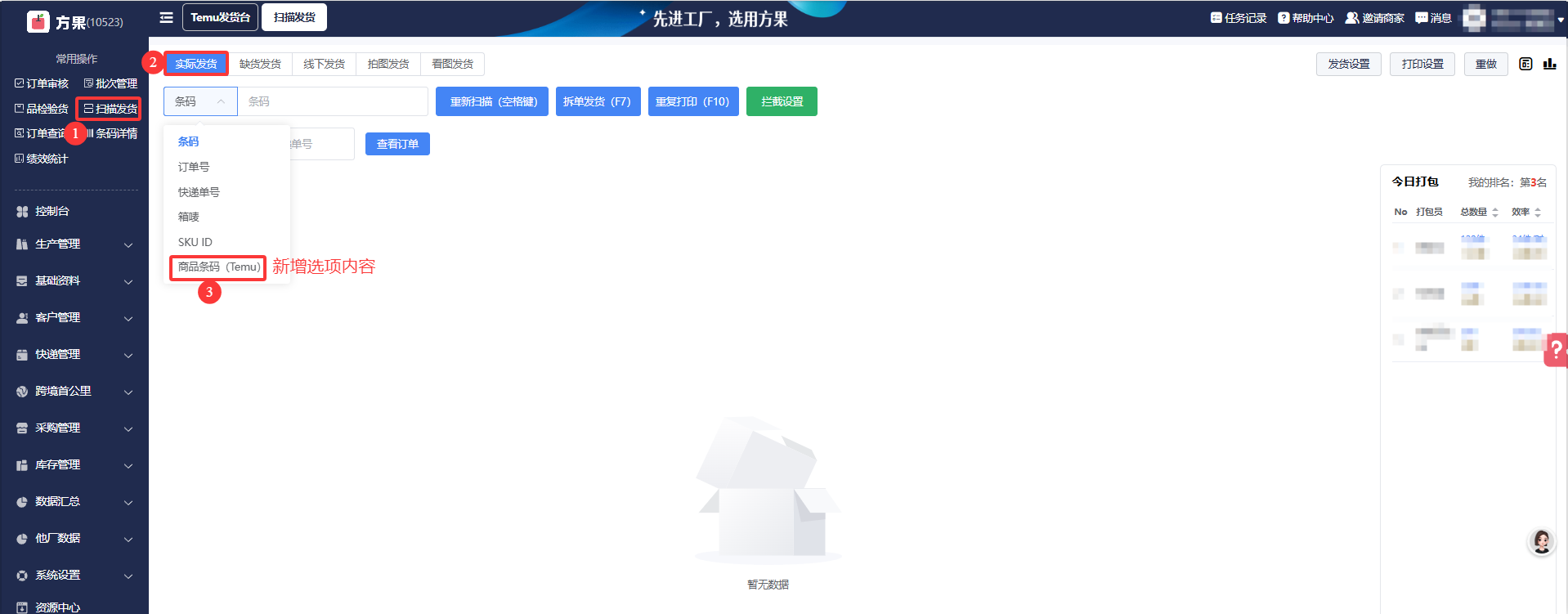
Task: Select the 线下发货 tab
Action: [x=324, y=64]
